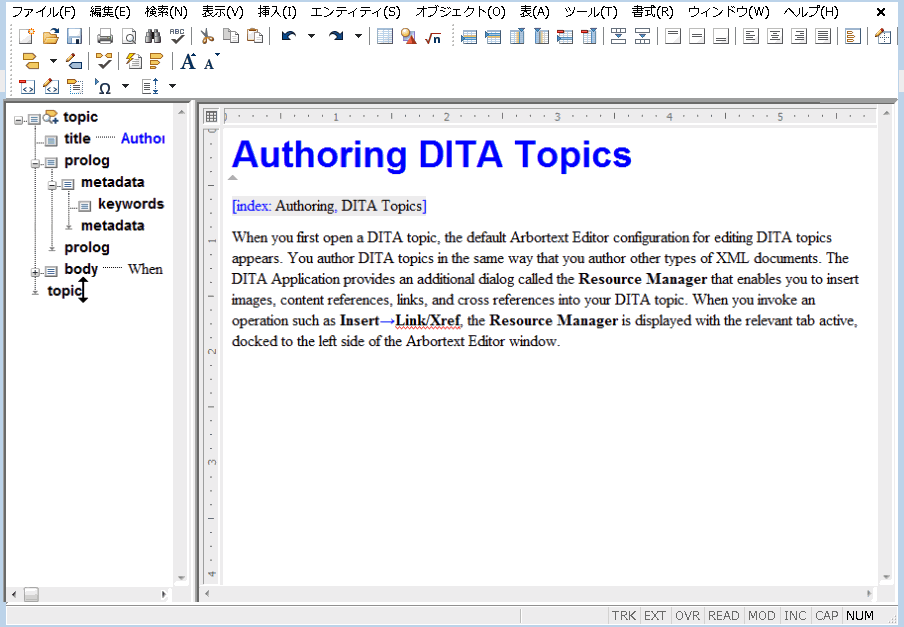Open a file with the folder icon
The height and width of the screenshot is (627, 904).
(x=51, y=36)
